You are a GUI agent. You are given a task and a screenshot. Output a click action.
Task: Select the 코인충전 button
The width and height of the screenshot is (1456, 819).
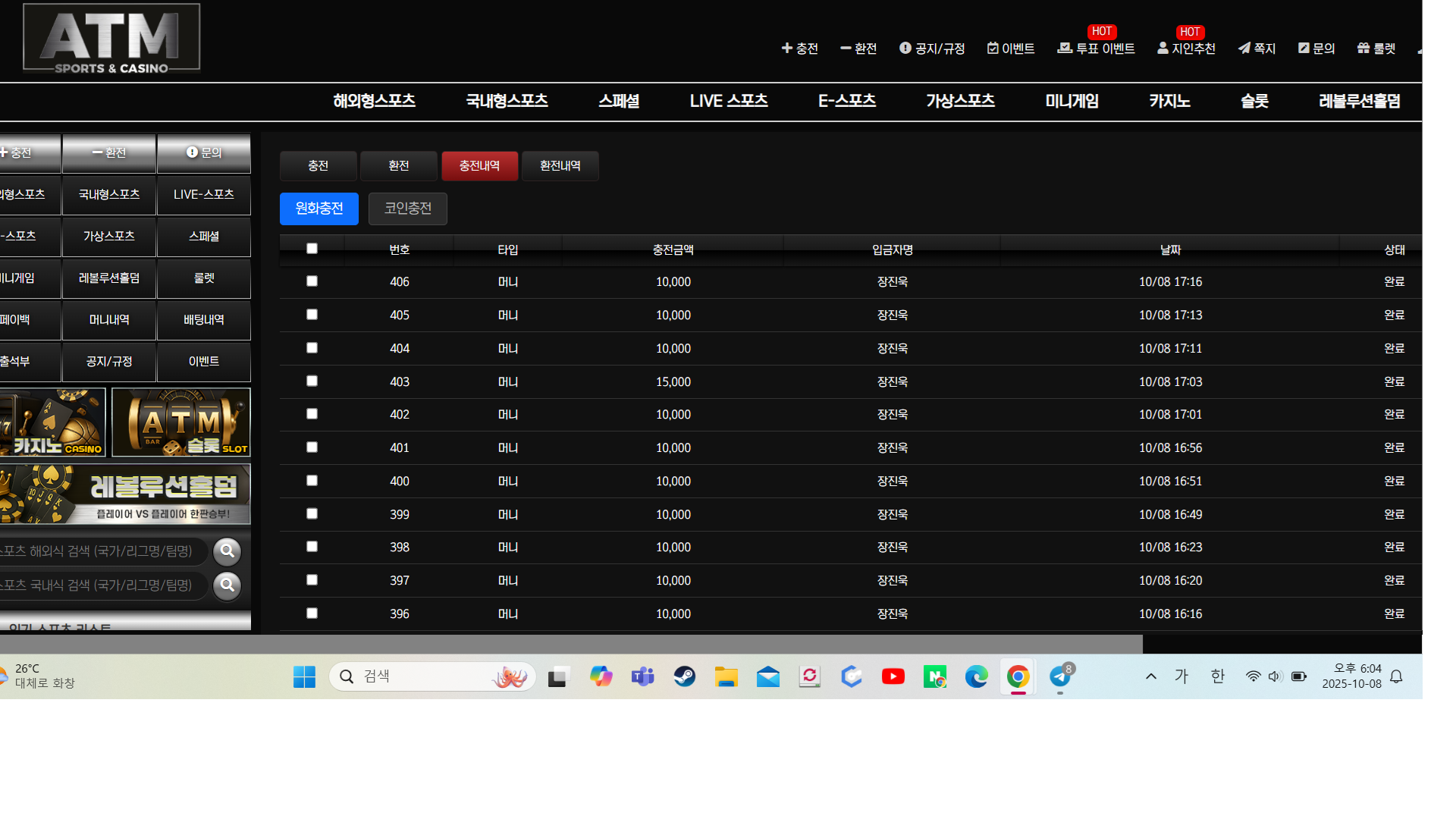407,209
